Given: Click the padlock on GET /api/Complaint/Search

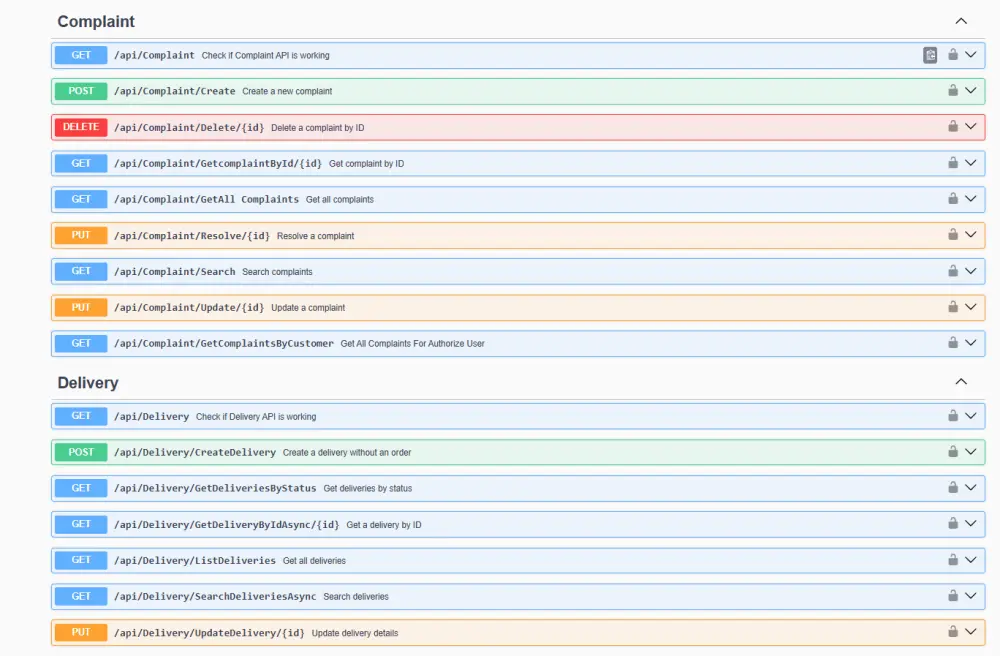Looking at the screenshot, I should pos(953,271).
